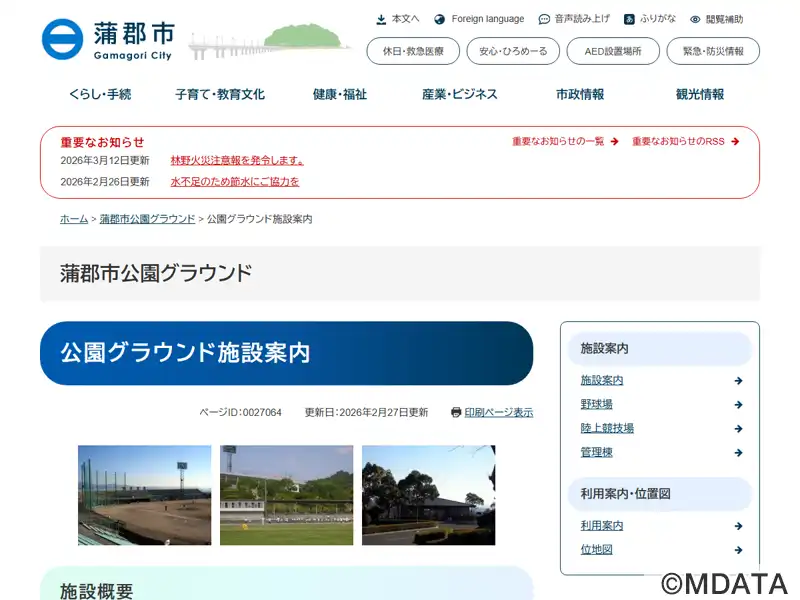Open 野球場 in the sidebar
The width and height of the screenshot is (800, 600).
point(596,404)
